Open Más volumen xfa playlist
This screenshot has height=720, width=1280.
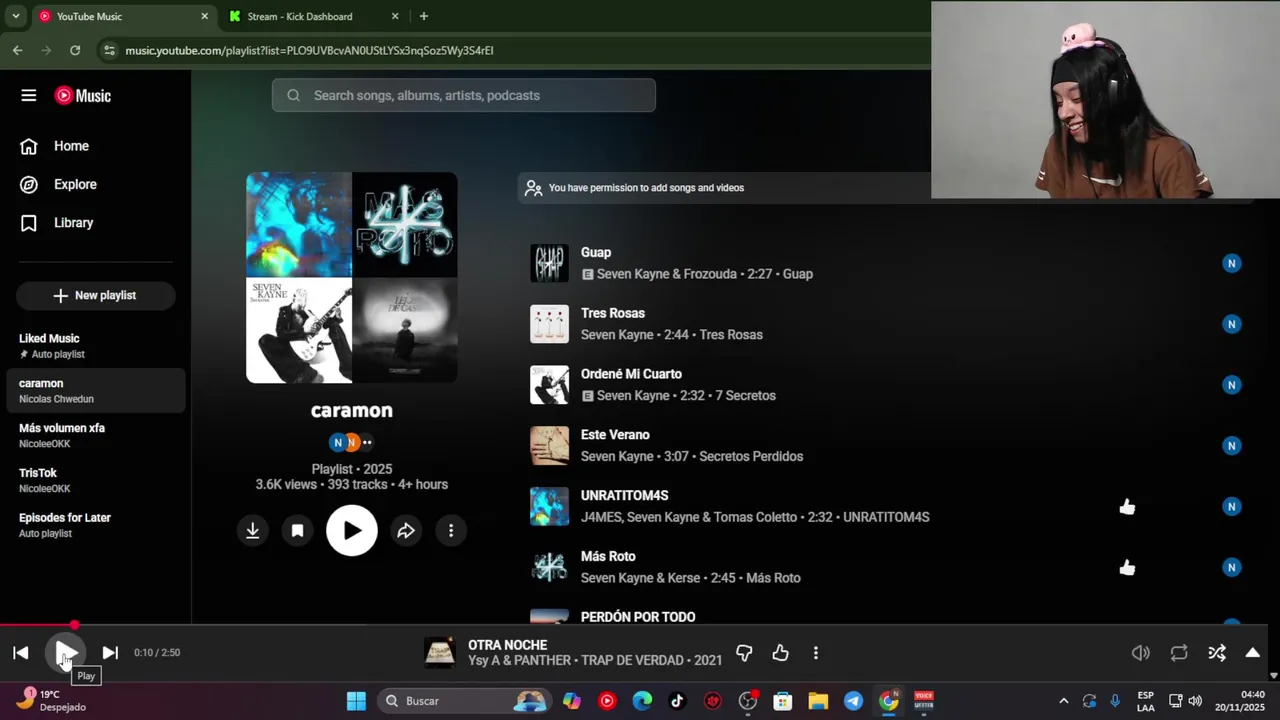95,435
